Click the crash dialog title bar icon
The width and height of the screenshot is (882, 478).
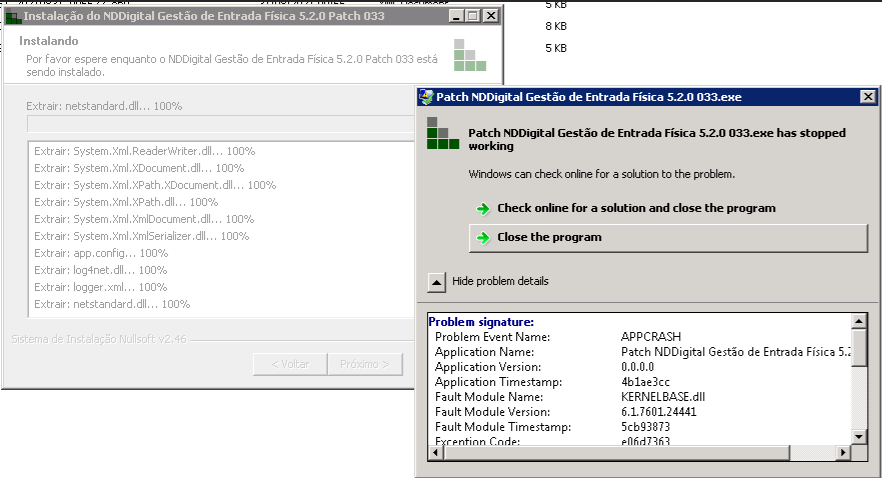(x=428, y=97)
